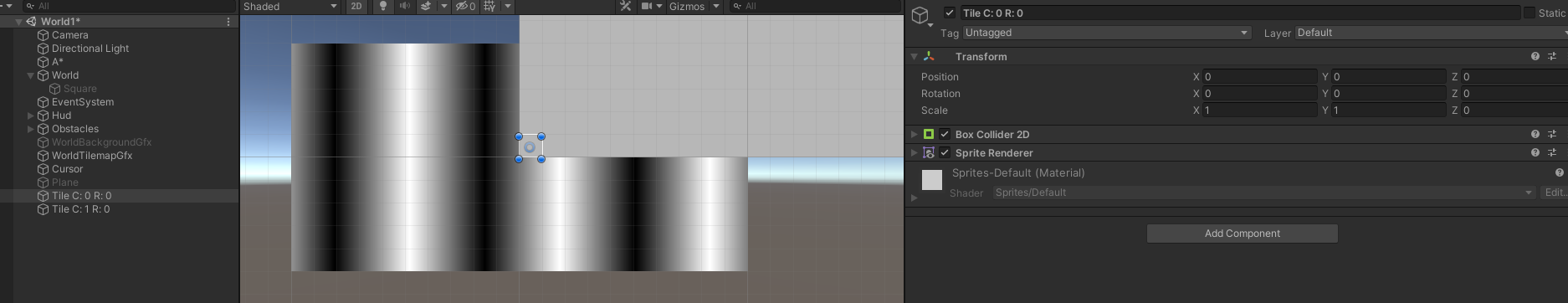1568x303 pixels.
Task: Click the Gizmos button
Action: click(687, 7)
